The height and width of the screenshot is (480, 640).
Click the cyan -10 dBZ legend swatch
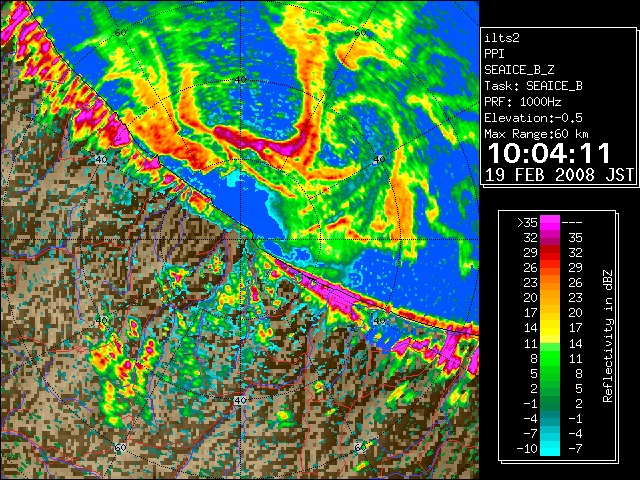550,449
